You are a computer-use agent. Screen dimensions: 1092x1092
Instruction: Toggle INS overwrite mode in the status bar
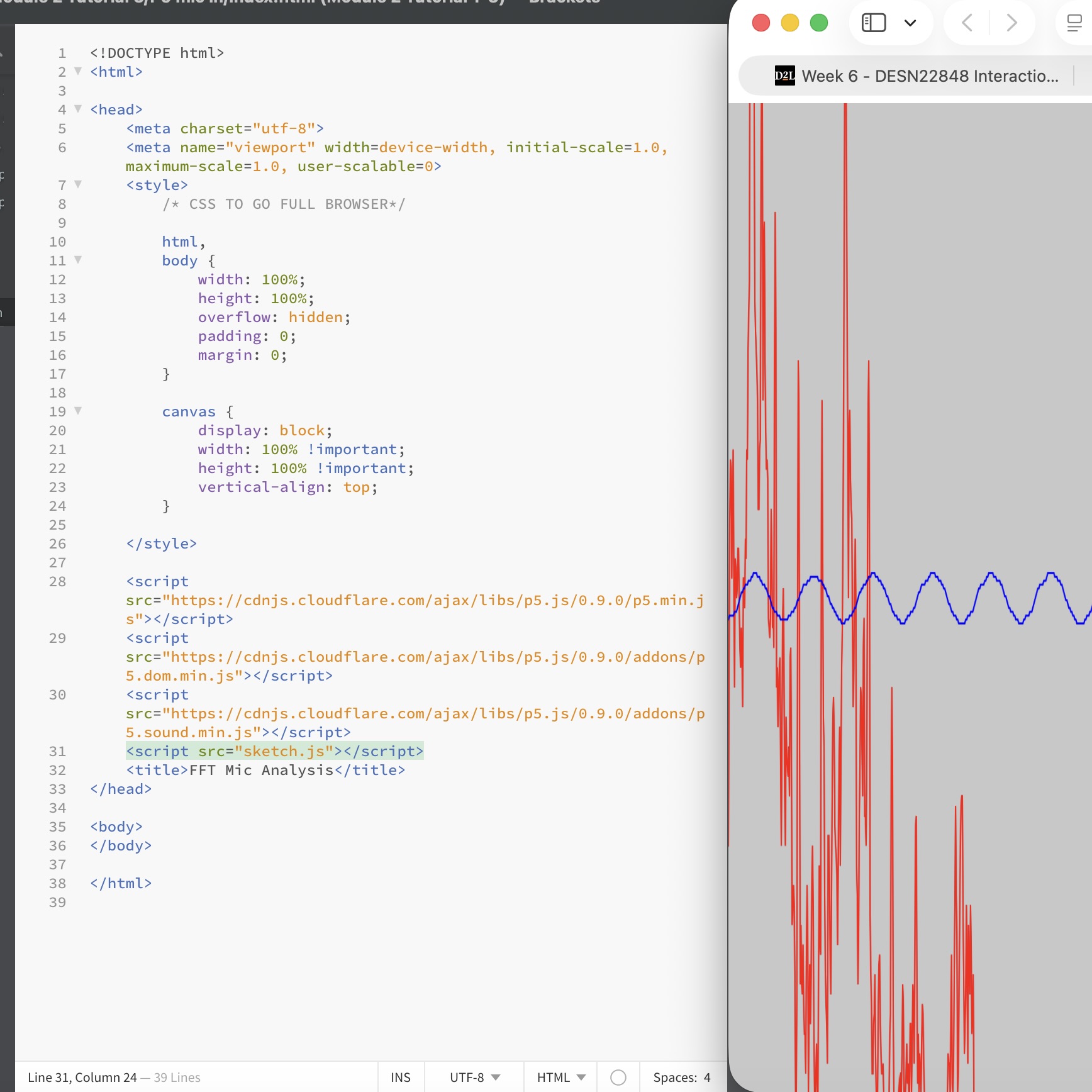click(x=401, y=1077)
